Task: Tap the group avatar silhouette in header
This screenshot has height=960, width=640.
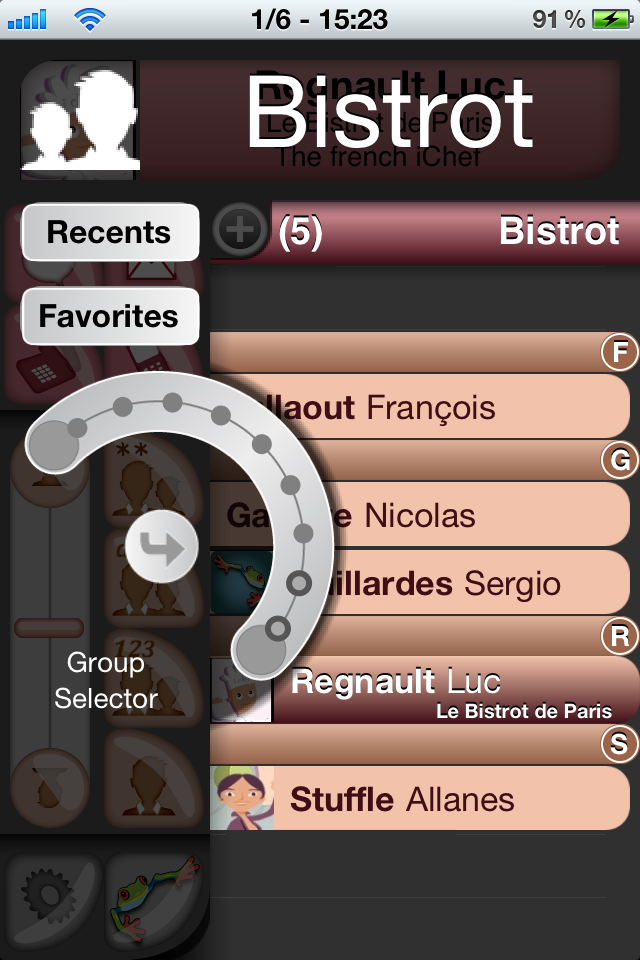Action: pos(78,120)
